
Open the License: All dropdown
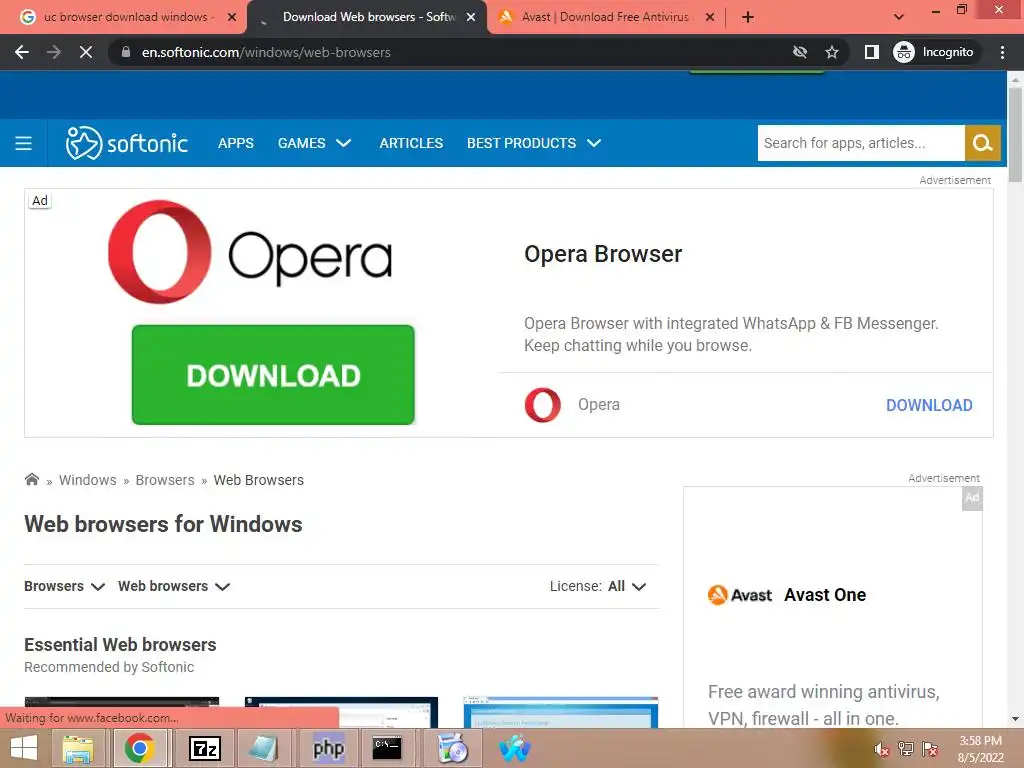coord(598,586)
